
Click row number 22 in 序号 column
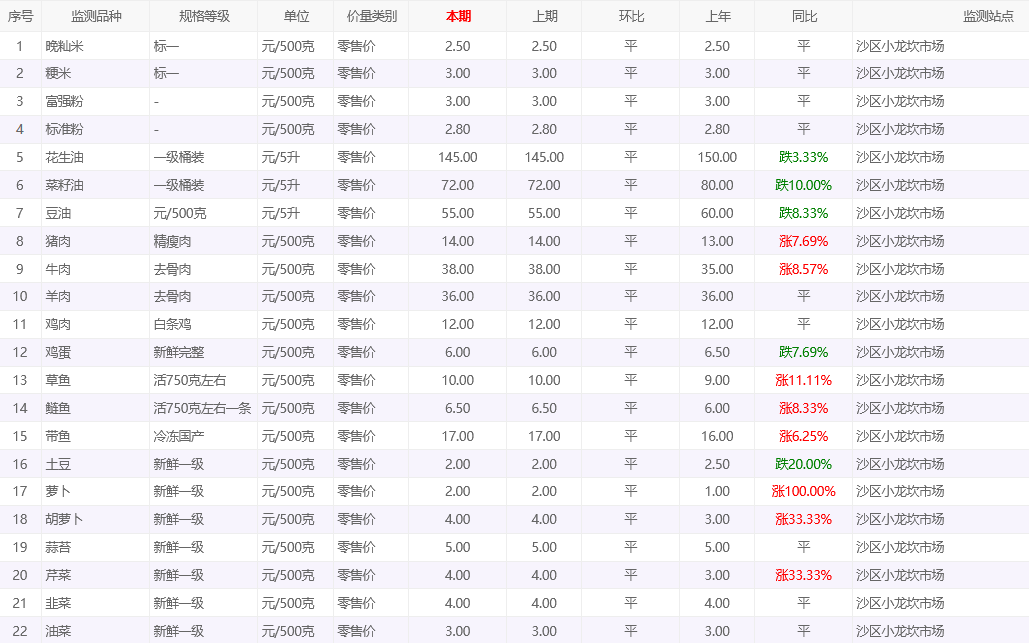point(20,631)
